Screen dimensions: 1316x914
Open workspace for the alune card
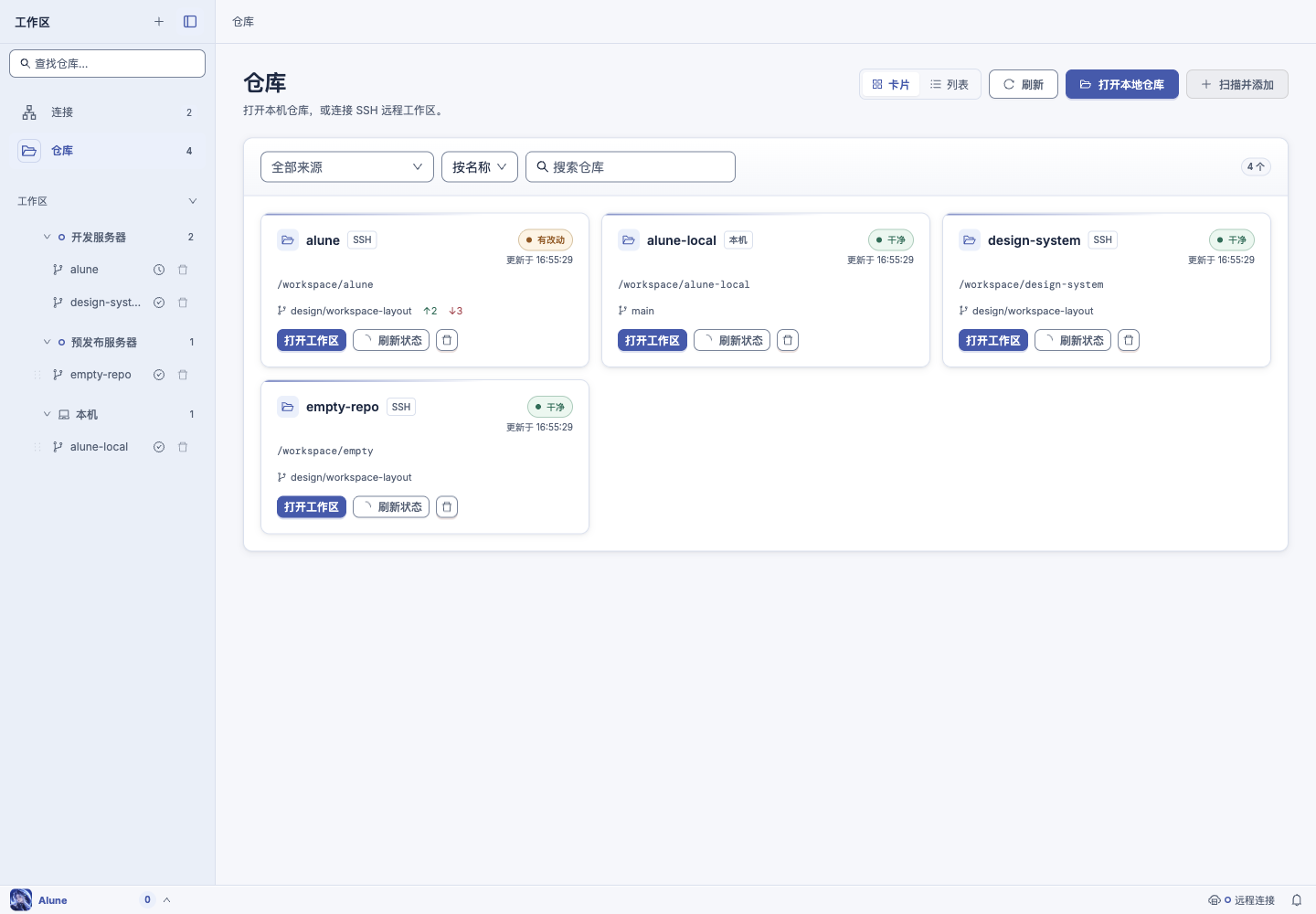[312, 340]
